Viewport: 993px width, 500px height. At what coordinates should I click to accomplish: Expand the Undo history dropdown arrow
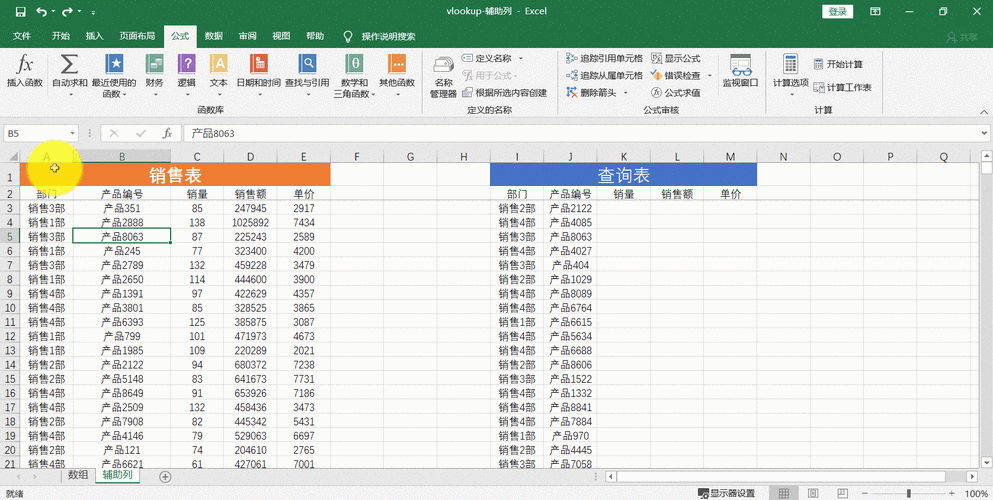(53, 11)
